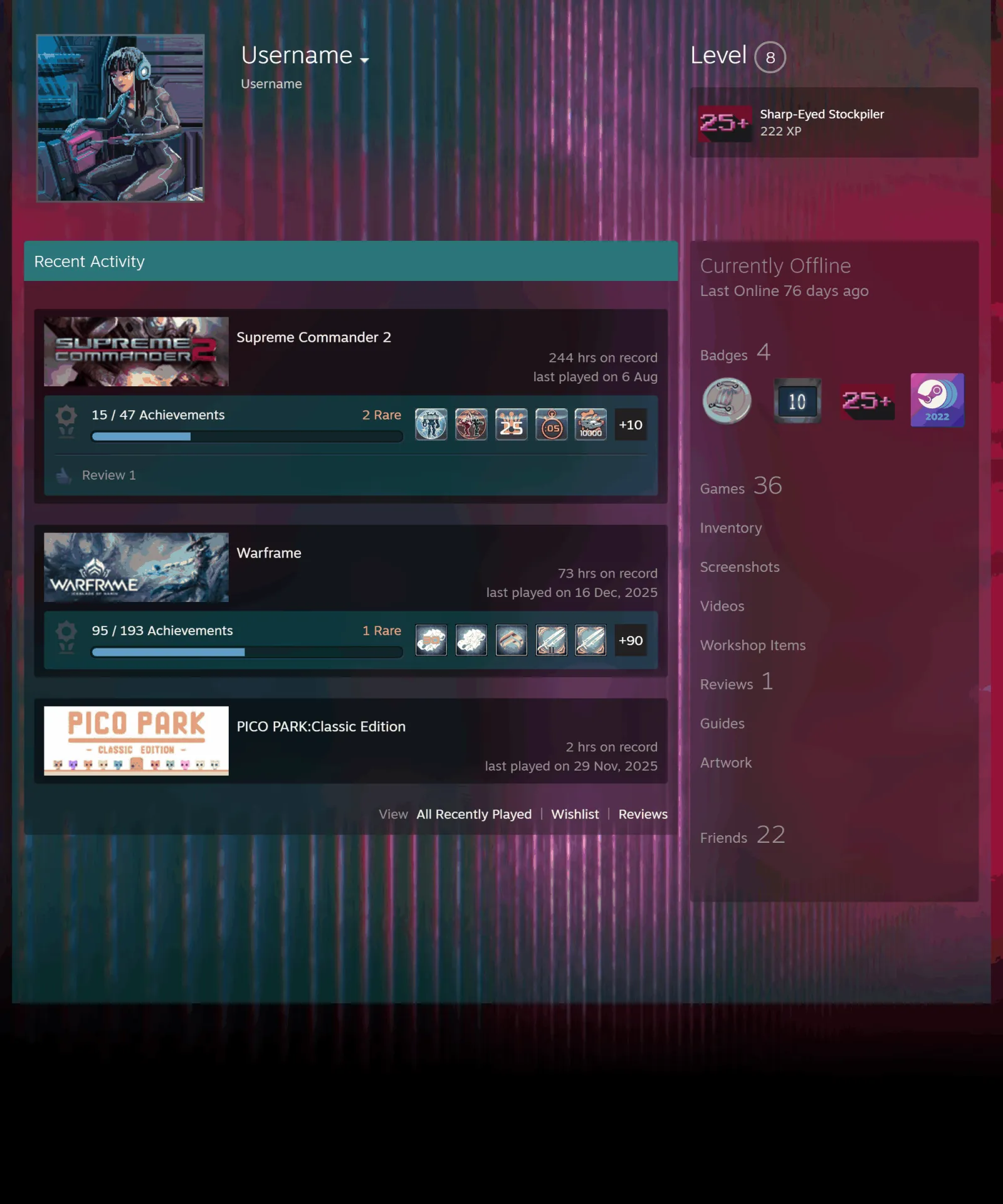The width and height of the screenshot is (1003, 1204).
Task: View All Recently Played games
Action: (x=474, y=814)
